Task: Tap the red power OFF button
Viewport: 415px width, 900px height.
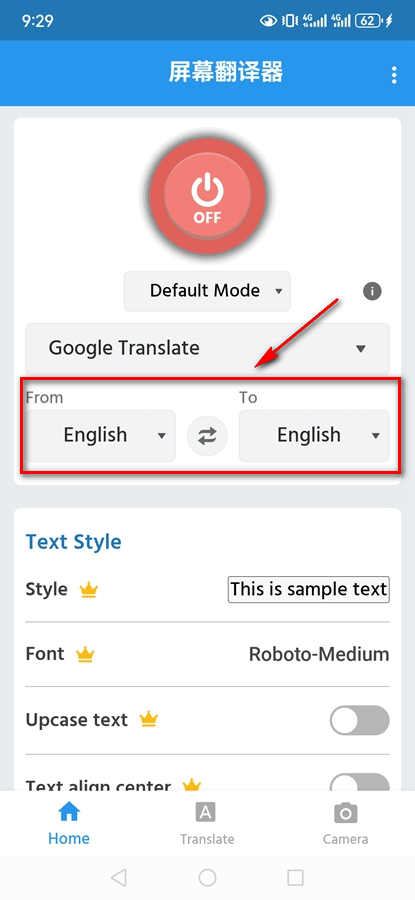Action: click(207, 196)
